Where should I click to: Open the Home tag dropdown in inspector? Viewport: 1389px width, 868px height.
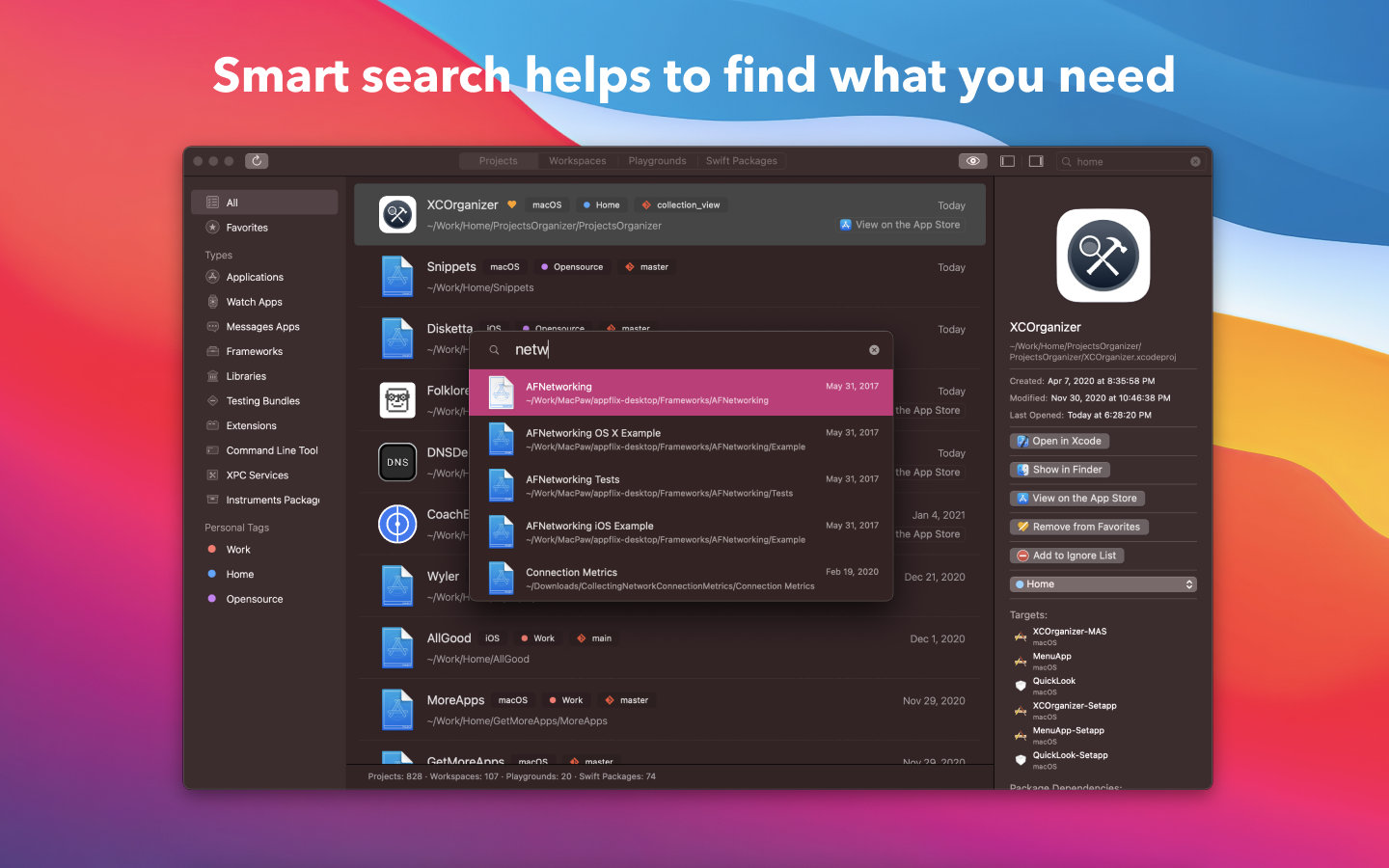1103,584
